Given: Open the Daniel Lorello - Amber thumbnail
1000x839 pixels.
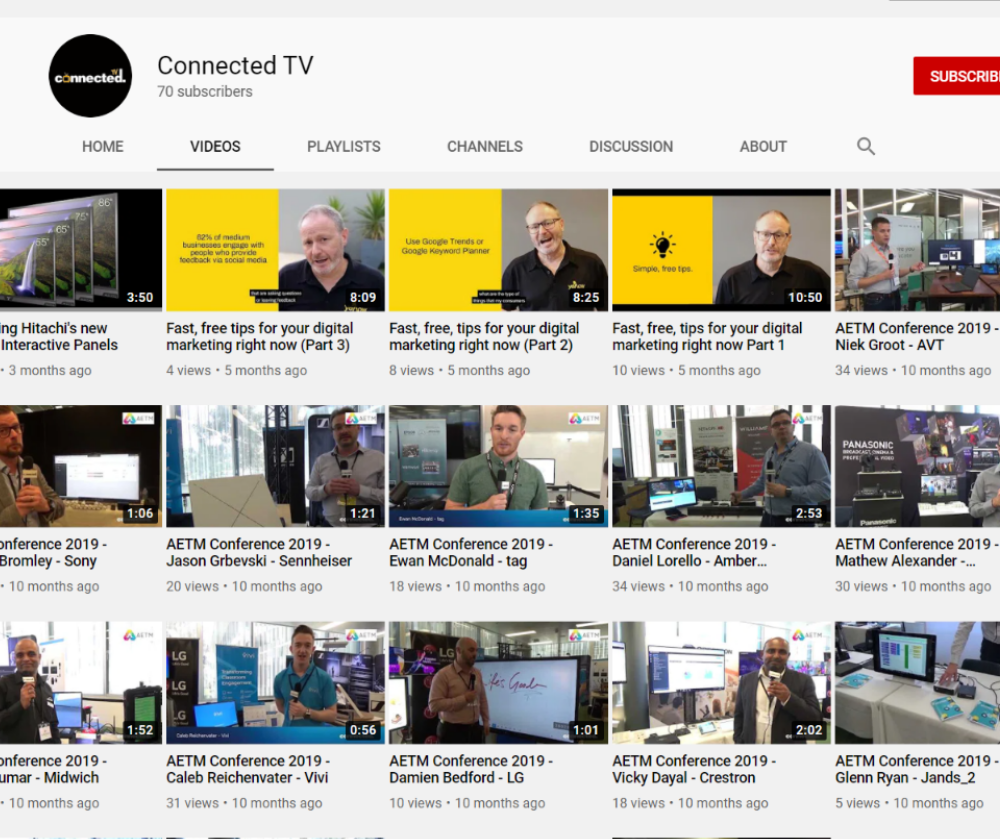Looking at the screenshot, I should click(721, 466).
